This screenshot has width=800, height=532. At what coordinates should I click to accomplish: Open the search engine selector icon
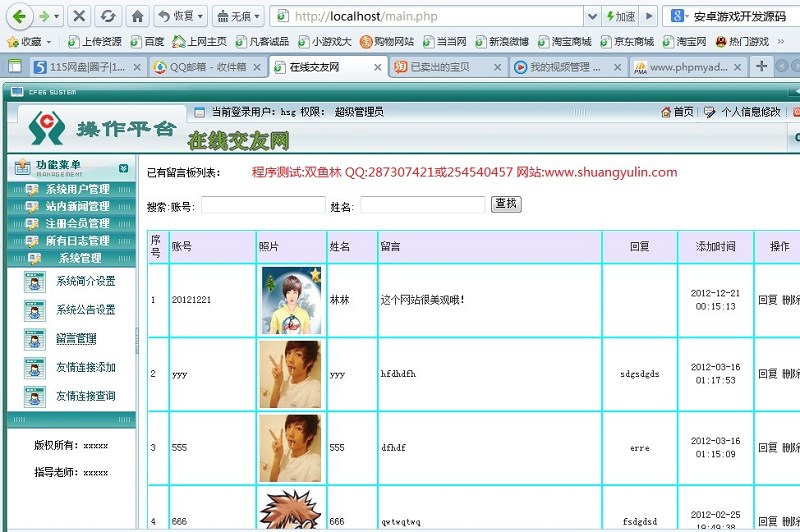(679, 16)
